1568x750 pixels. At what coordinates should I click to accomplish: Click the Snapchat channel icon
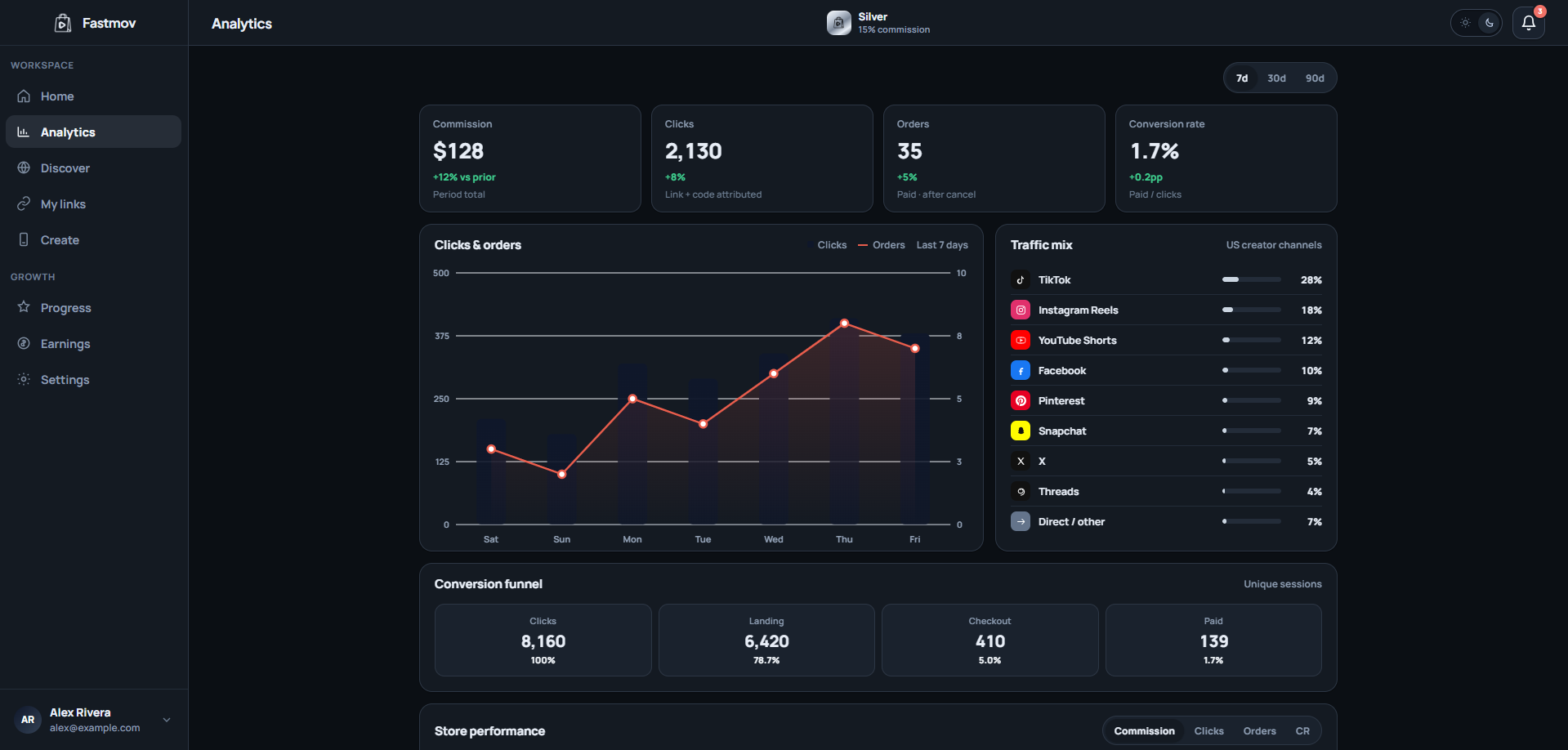click(x=1021, y=431)
